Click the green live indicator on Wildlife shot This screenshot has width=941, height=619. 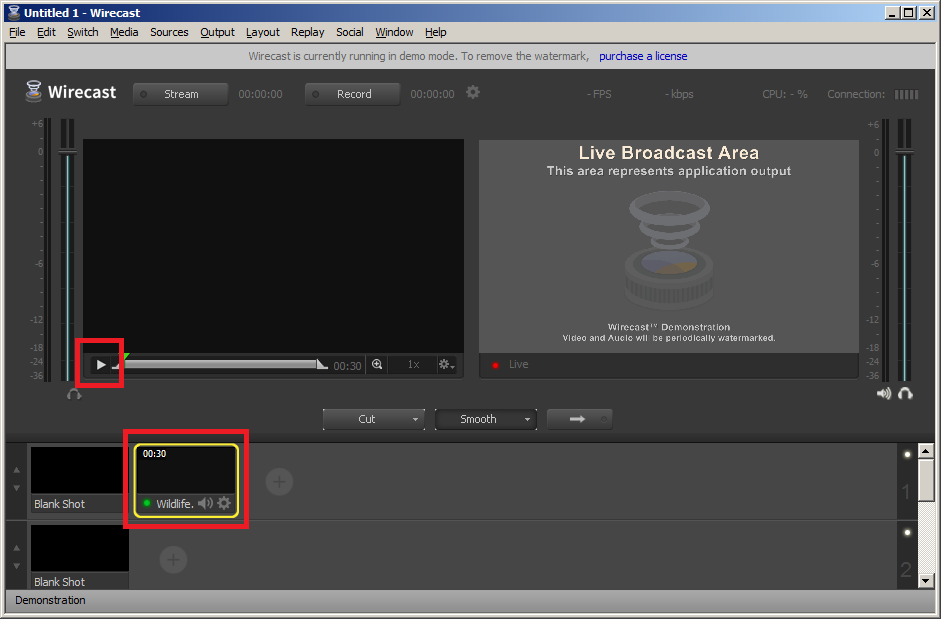(147, 503)
